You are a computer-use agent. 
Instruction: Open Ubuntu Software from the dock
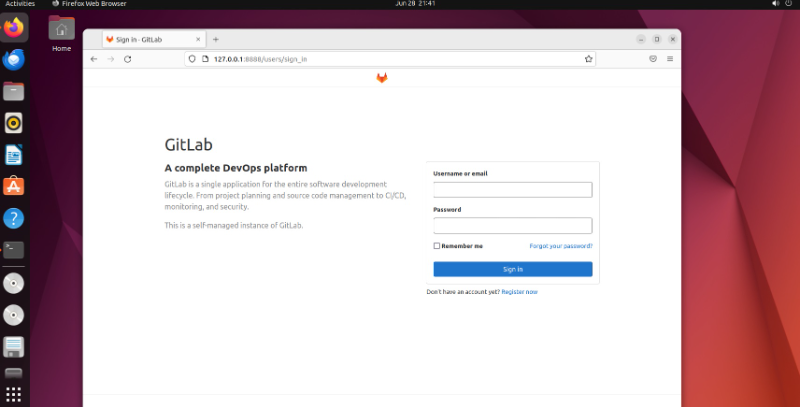click(x=14, y=187)
